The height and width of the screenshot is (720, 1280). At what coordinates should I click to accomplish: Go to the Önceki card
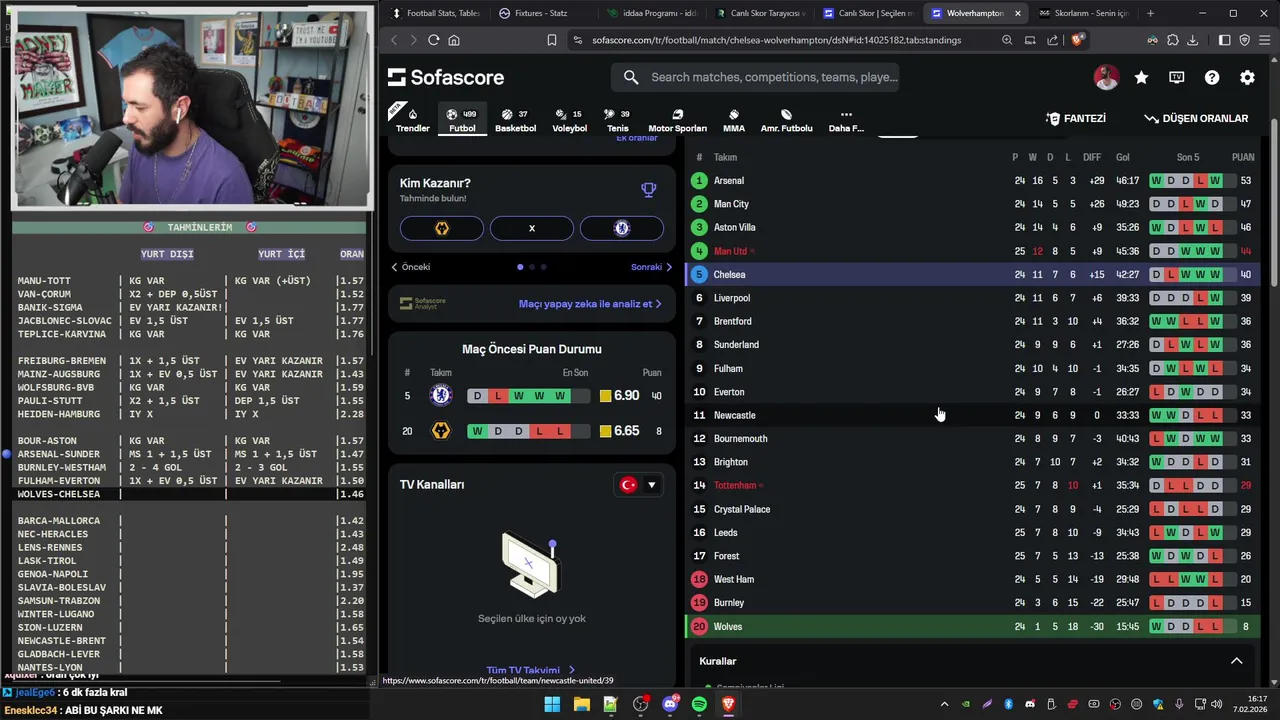point(411,267)
